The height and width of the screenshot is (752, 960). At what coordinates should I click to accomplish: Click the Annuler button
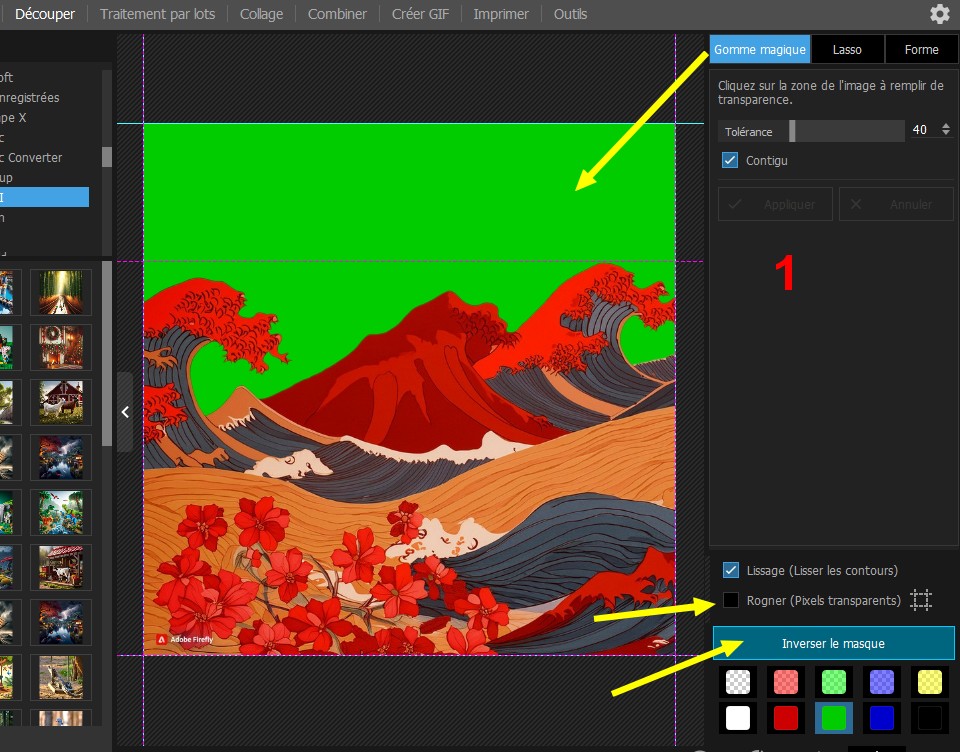(x=896, y=204)
